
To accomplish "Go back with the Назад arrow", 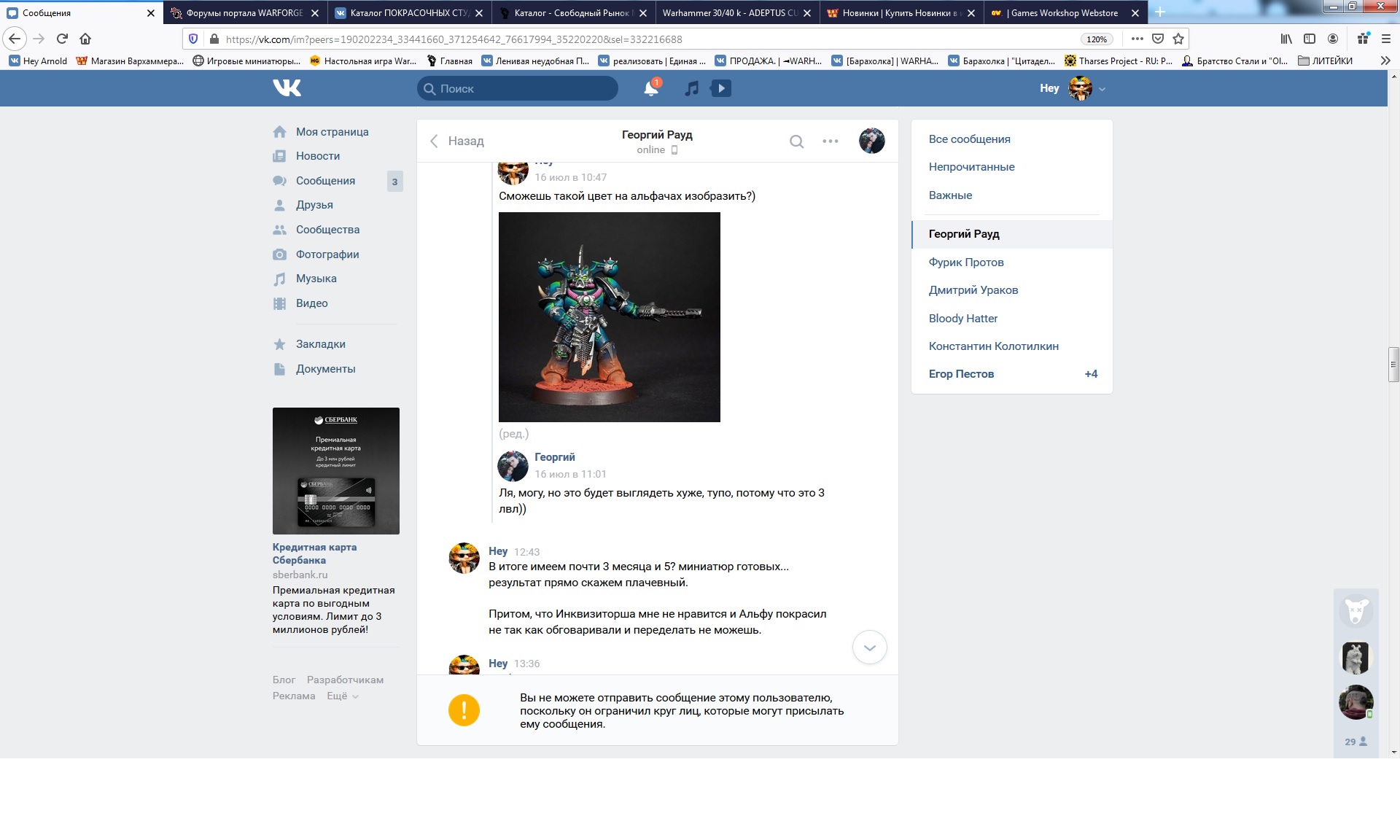I will click(457, 141).
